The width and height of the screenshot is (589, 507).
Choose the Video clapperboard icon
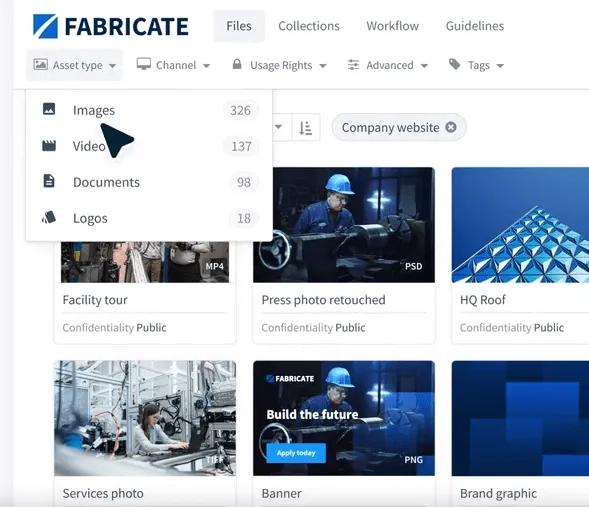tap(49, 146)
